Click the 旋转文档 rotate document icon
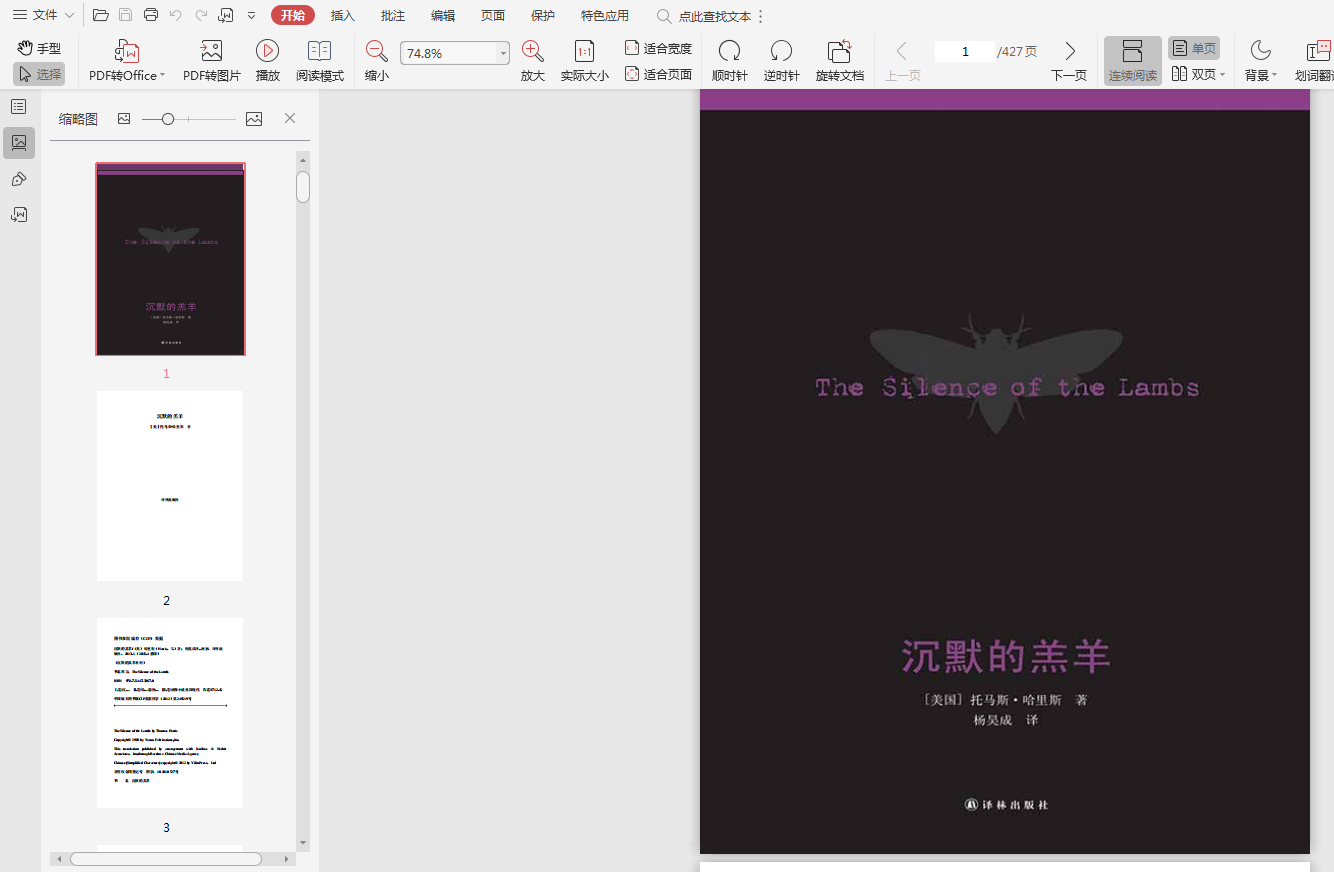This screenshot has height=872, width=1334. coord(839,51)
